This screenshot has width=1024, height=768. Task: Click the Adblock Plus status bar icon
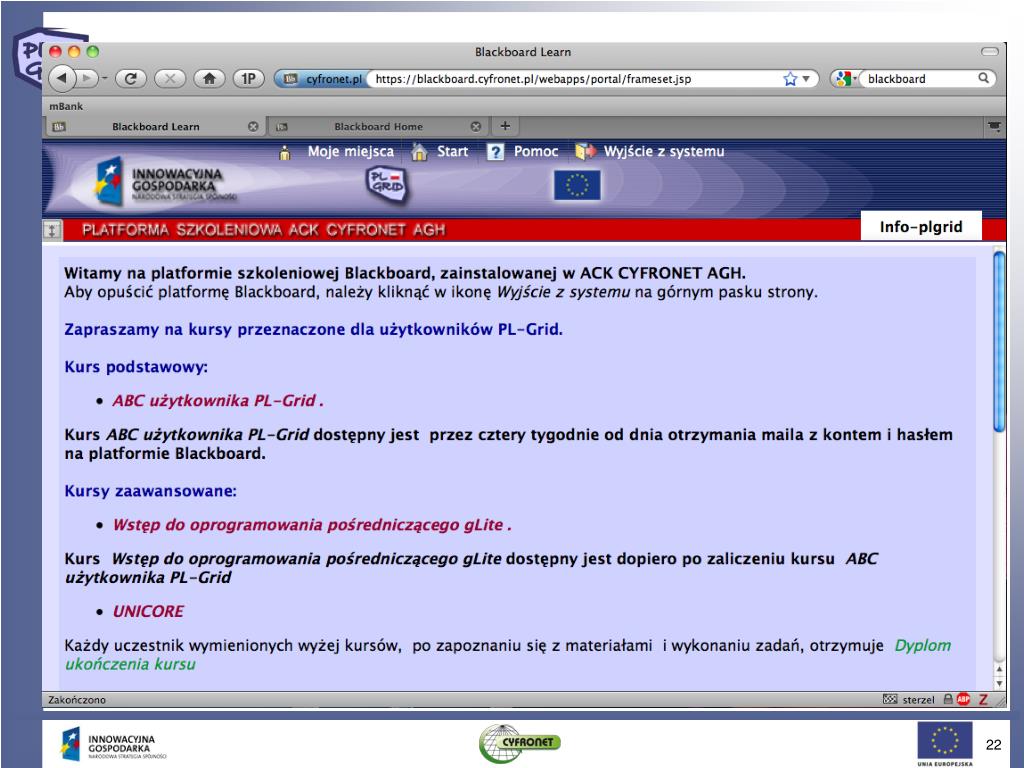click(x=963, y=699)
